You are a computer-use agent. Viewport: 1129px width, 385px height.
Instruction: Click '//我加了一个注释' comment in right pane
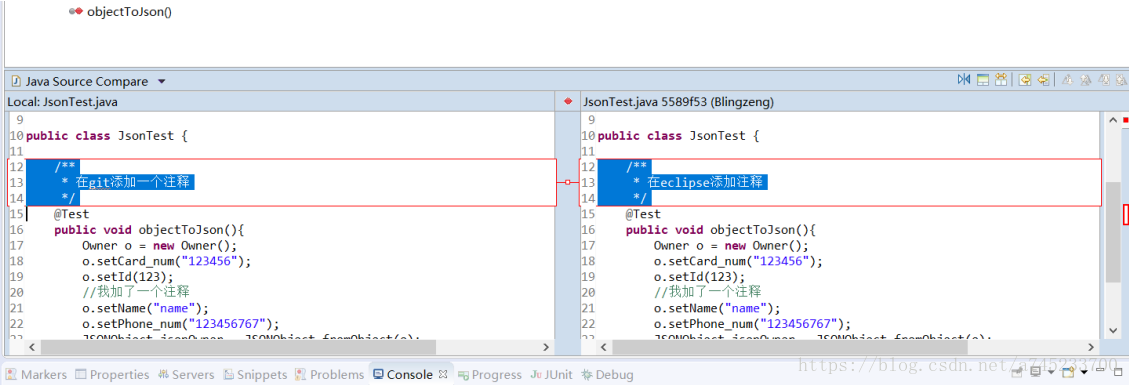(708, 293)
